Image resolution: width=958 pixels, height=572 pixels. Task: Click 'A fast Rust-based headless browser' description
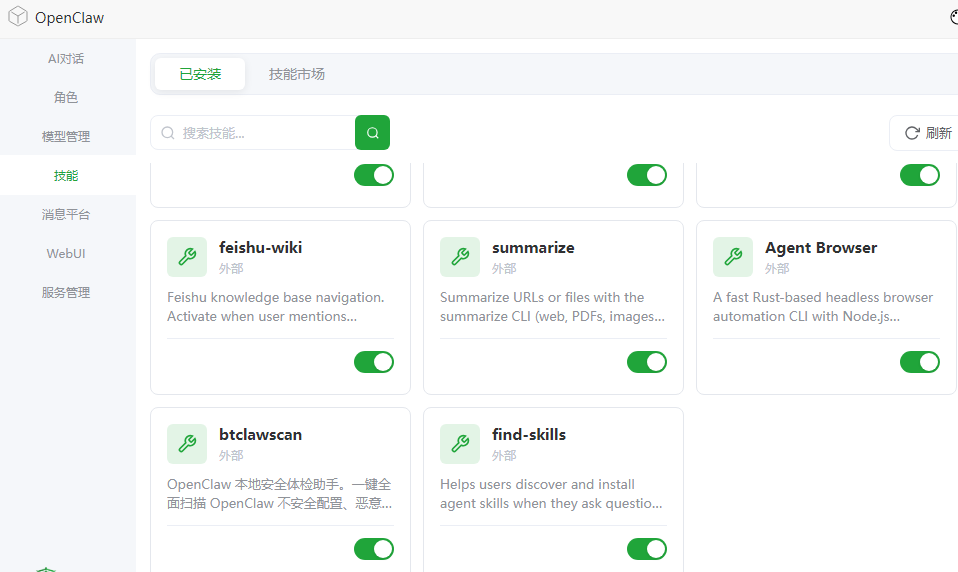tap(823, 307)
